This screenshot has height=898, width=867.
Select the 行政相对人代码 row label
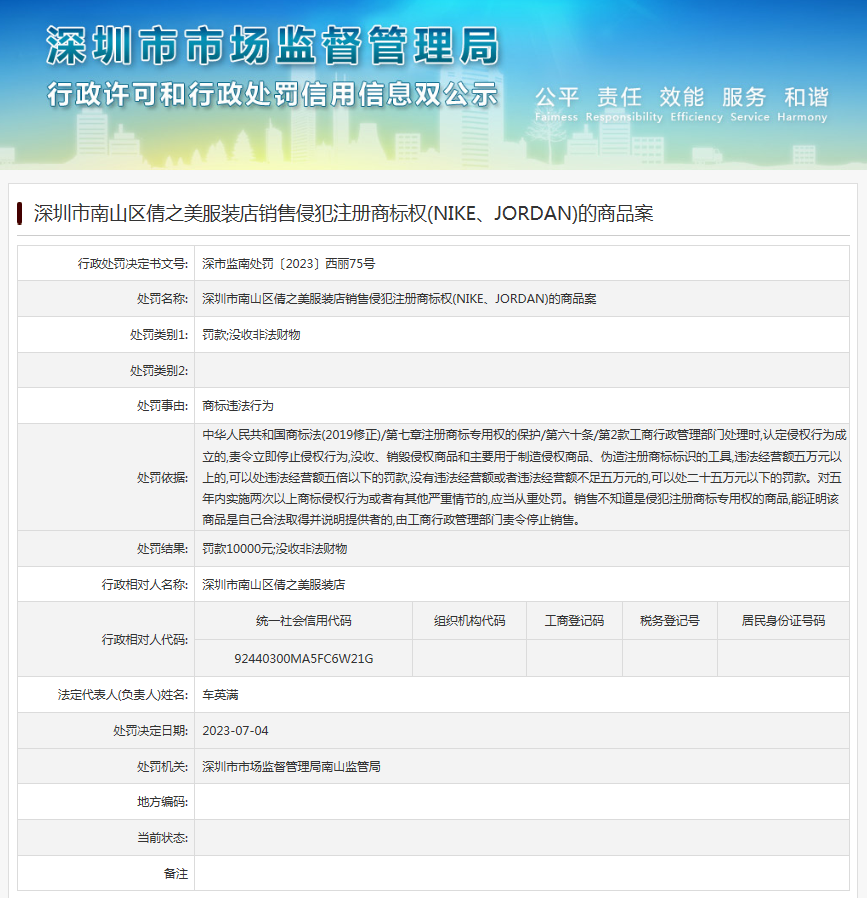(145, 640)
